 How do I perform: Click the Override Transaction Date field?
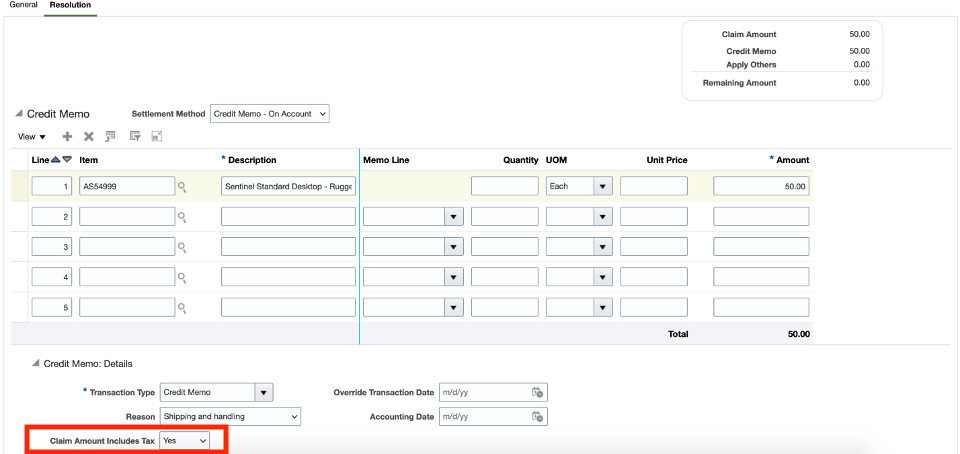point(484,392)
